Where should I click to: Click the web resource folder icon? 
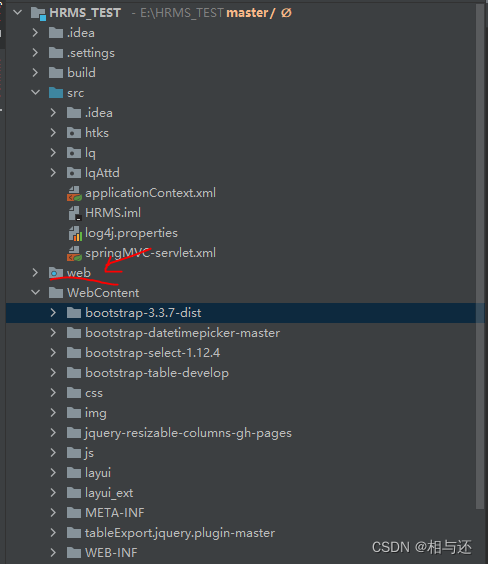point(56,273)
